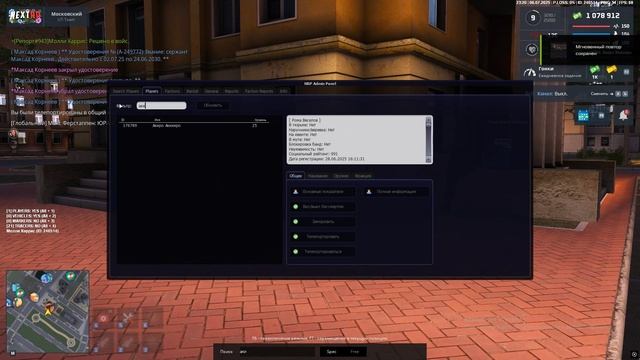
Task: Click the player info box scrollbar
Action: 428,140
